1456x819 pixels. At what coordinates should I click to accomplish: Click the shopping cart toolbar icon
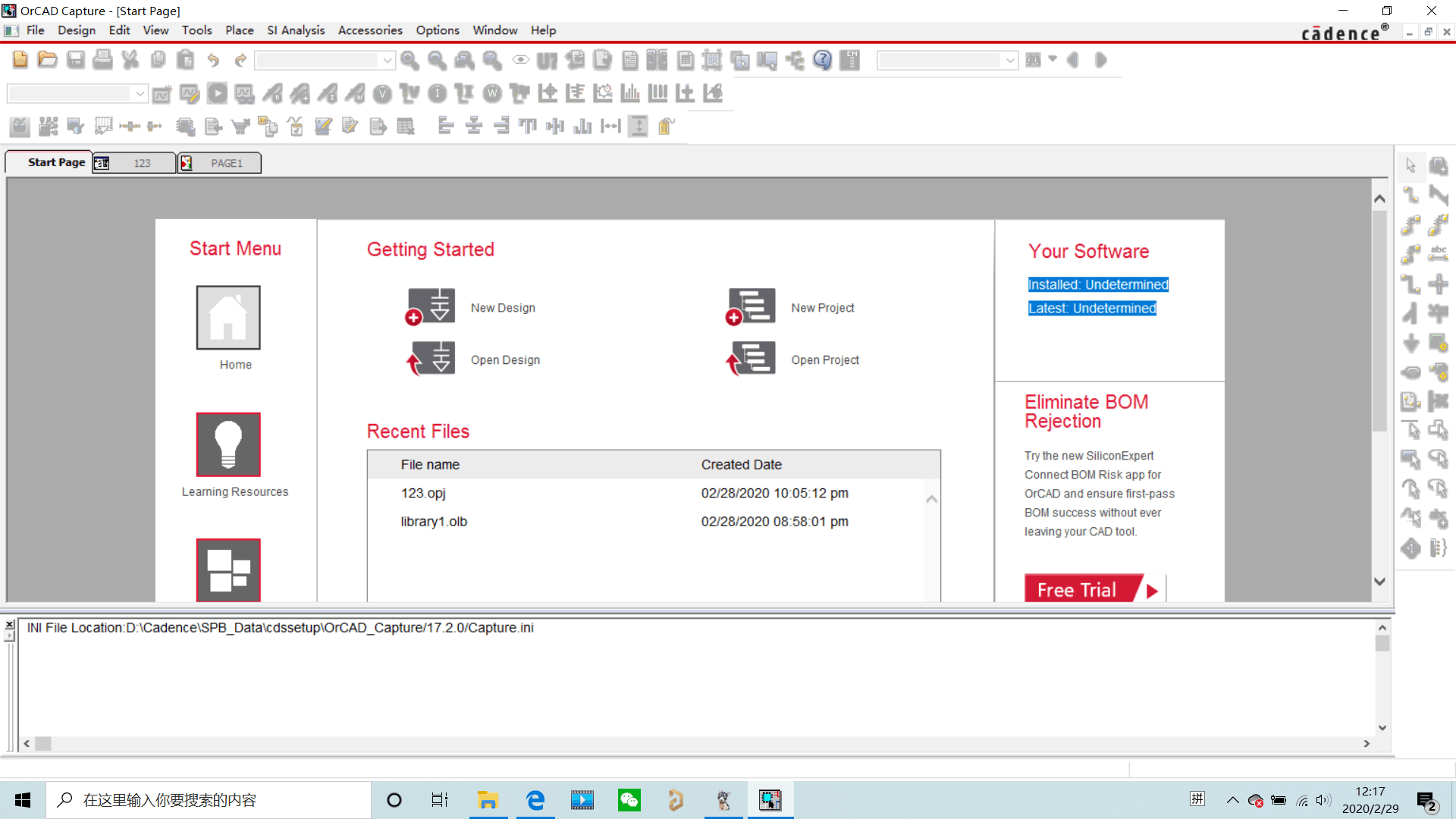240,126
